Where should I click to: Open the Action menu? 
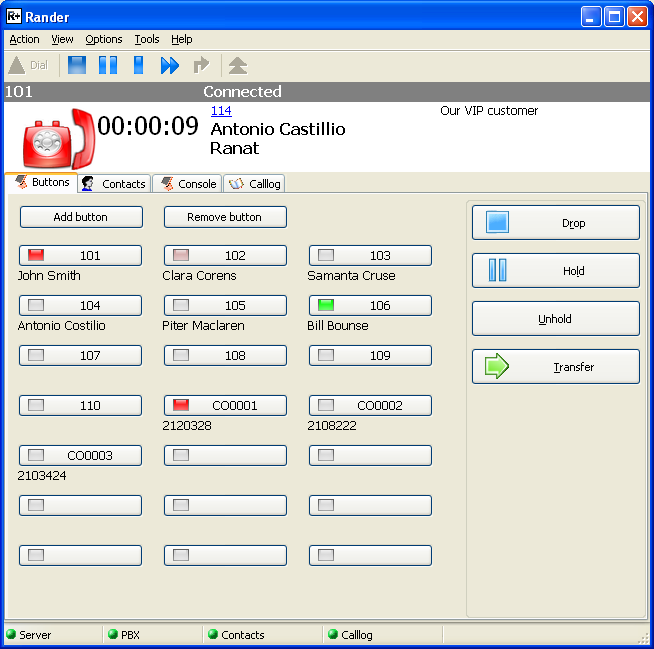[x=24, y=39]
